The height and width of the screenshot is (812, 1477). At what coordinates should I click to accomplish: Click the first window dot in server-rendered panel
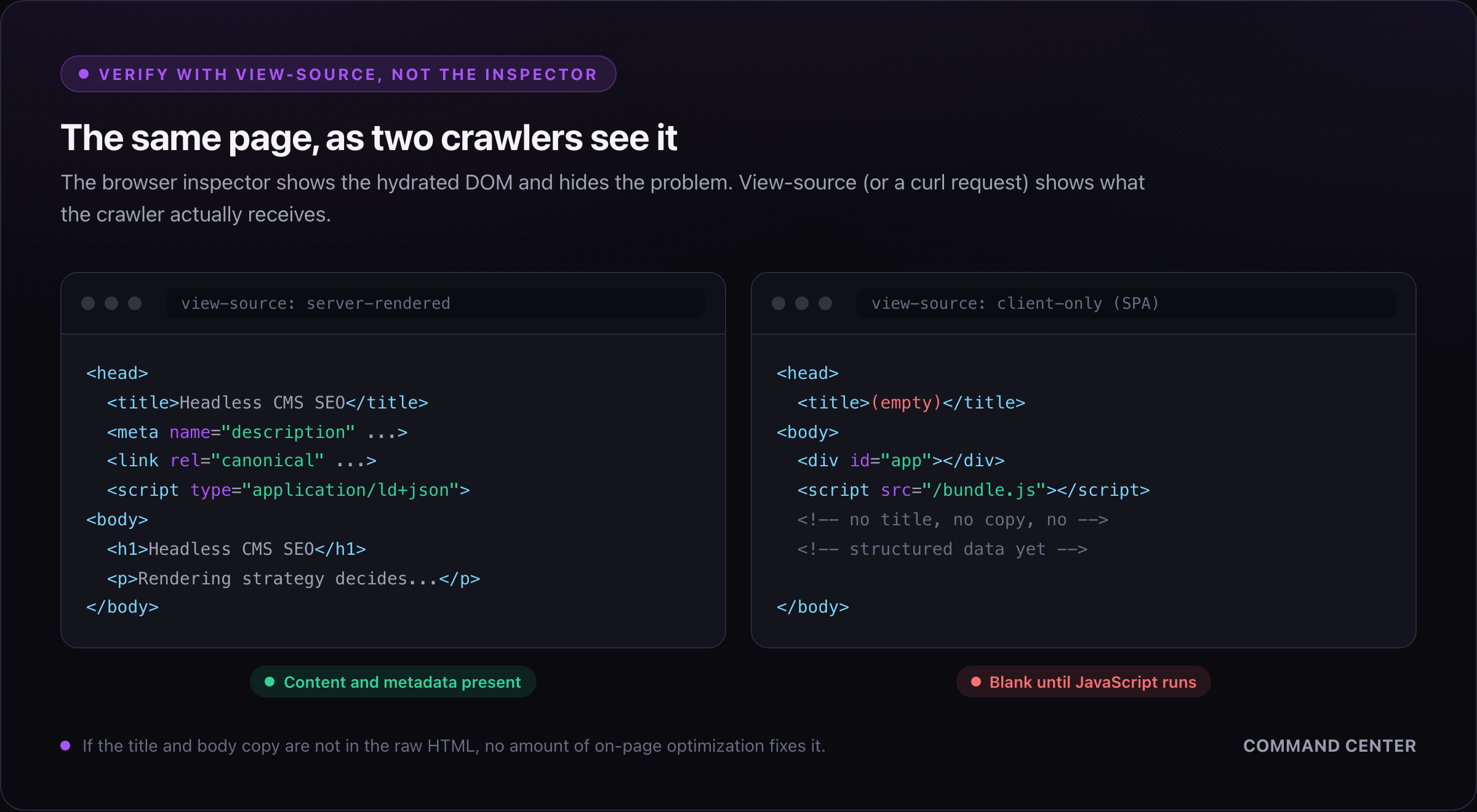point(88,303)
